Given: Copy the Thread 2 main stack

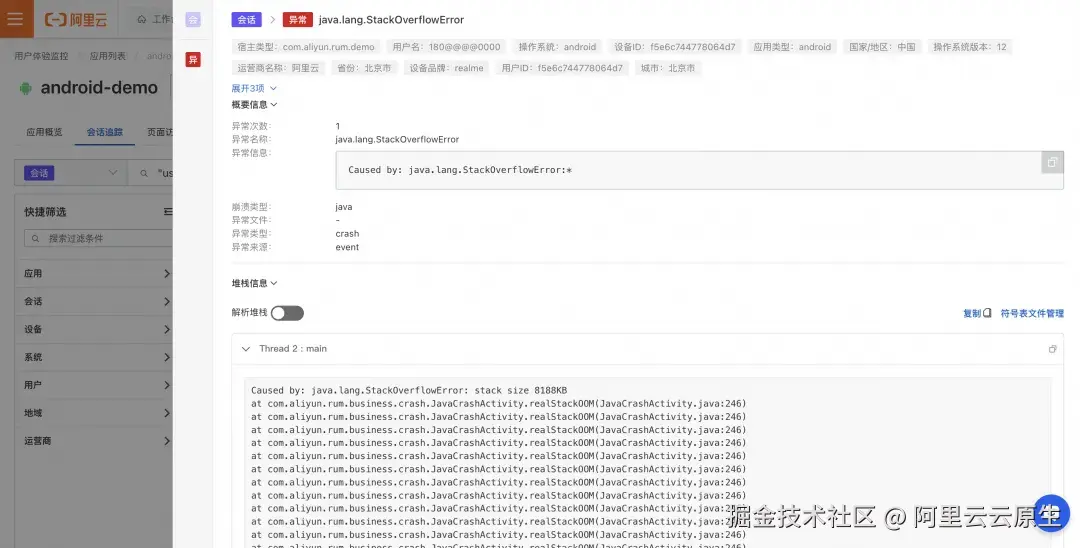Looking at the screenshot, I should coord(1052,349).
